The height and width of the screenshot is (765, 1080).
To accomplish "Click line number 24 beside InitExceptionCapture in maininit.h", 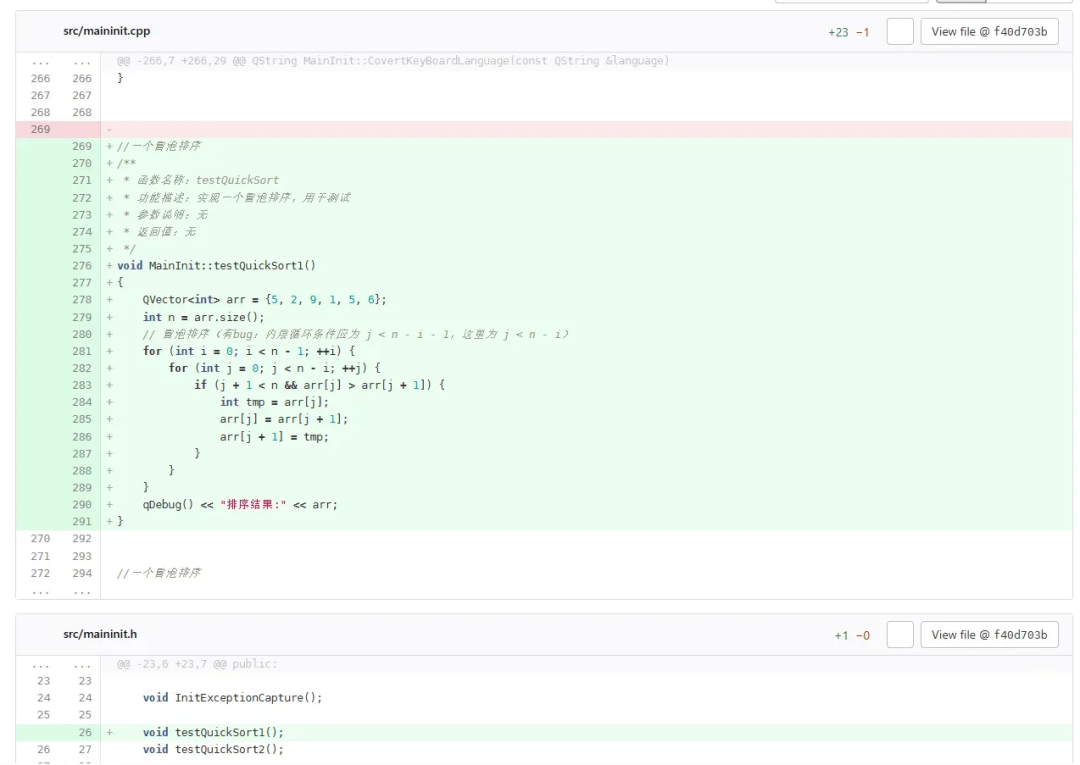I will click(x=85, y=698).
